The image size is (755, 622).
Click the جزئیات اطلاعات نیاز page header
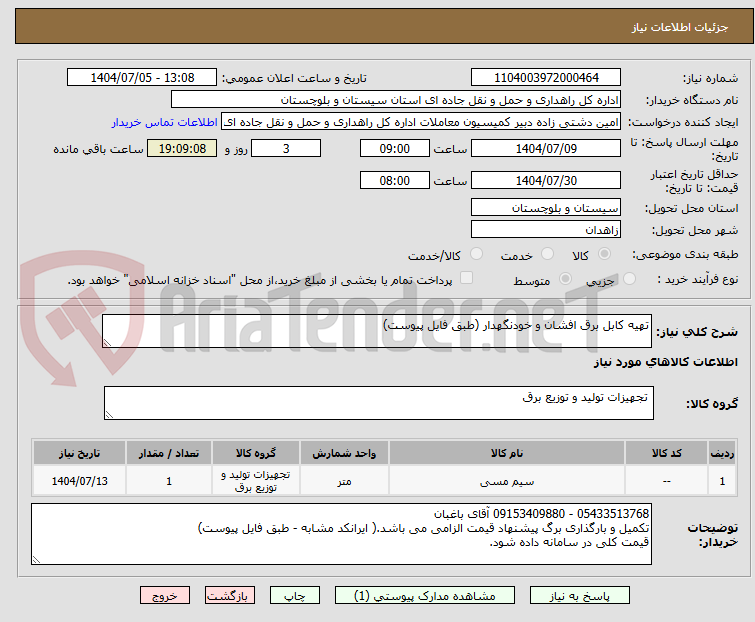(x=680, y=27)
